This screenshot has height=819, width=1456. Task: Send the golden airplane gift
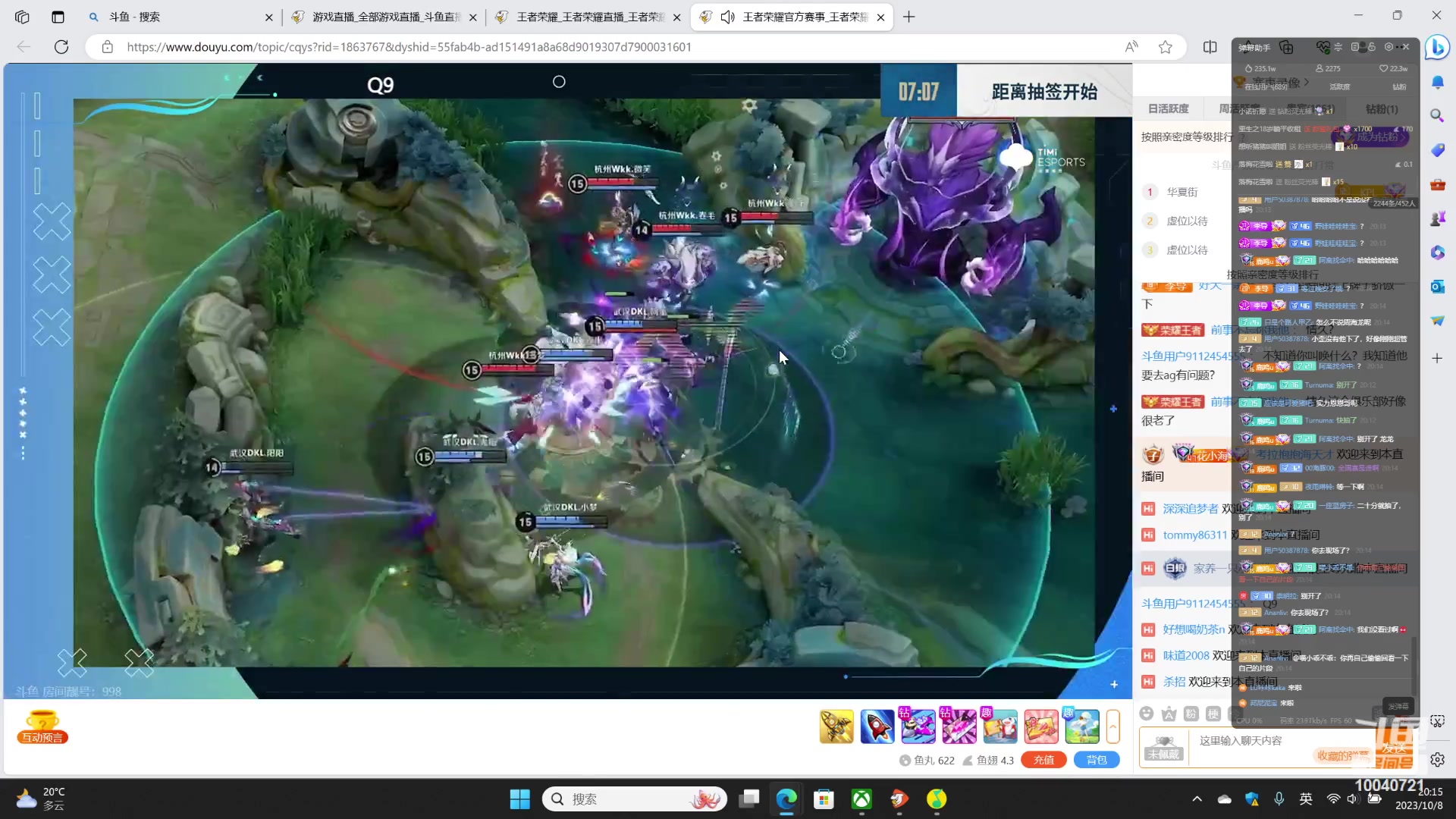point(836,726)
